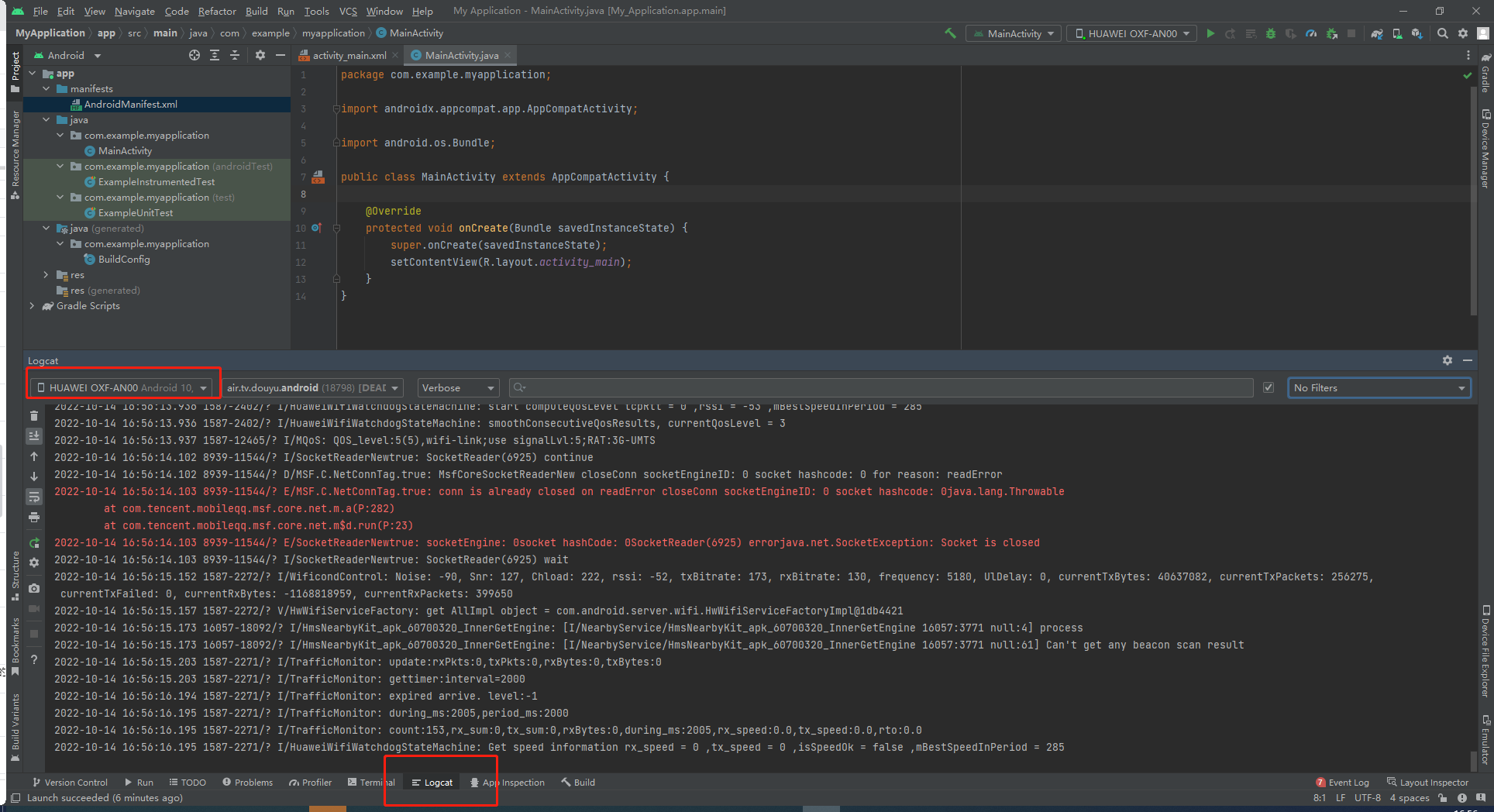Run the app with the green play button
The image size is (1494, 812).
tap(1210, 33)
